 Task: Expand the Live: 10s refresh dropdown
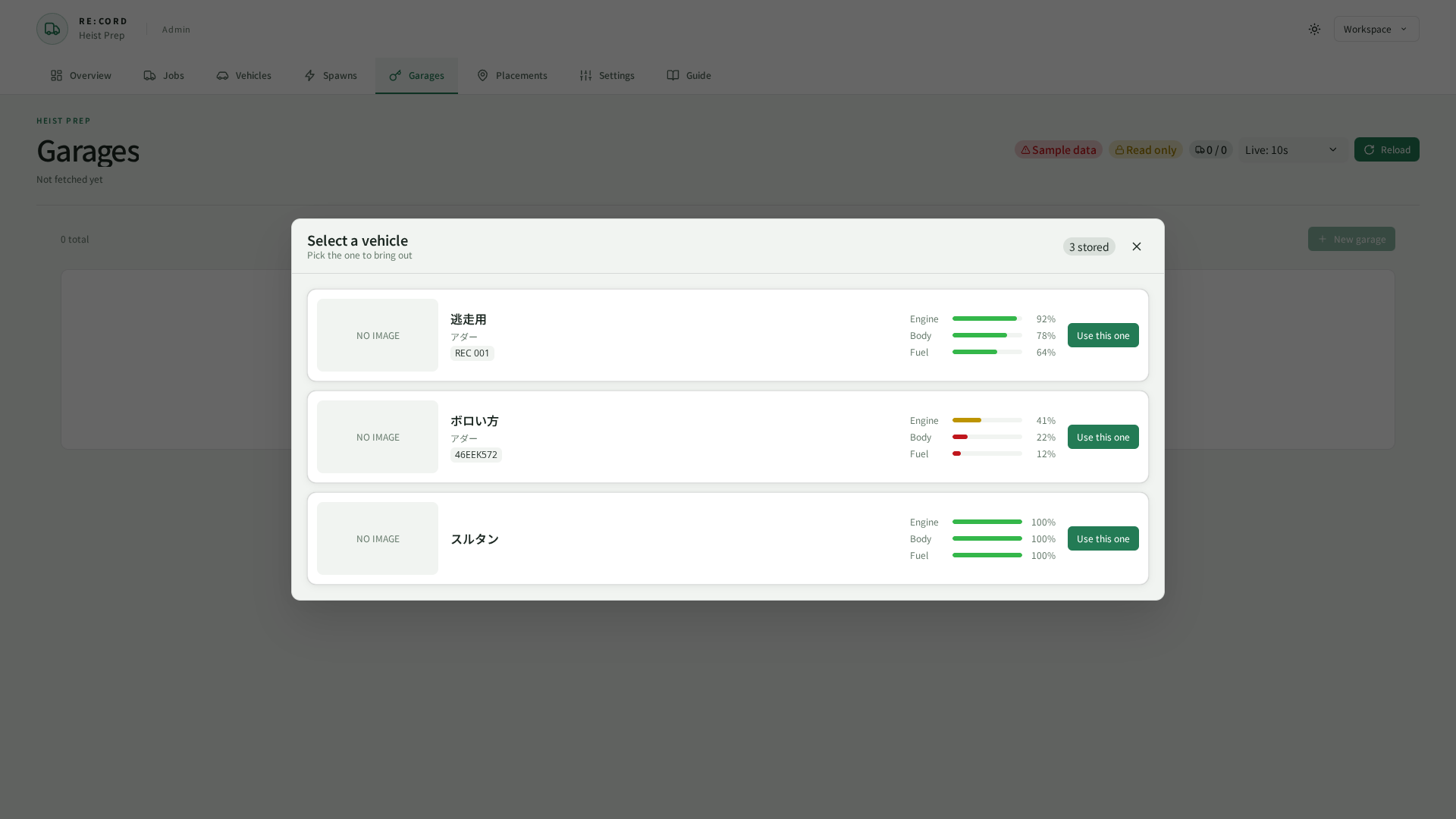pos(1291,149)
